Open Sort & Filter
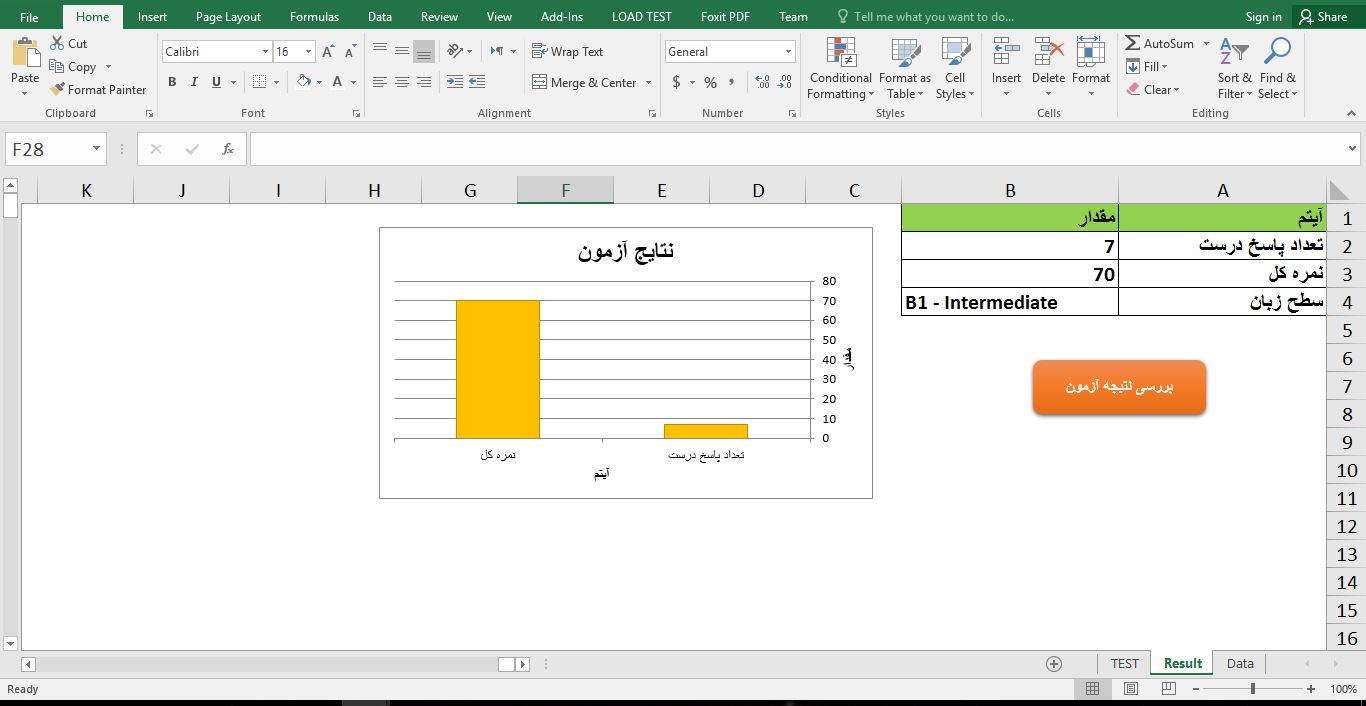 point(1235,68)
